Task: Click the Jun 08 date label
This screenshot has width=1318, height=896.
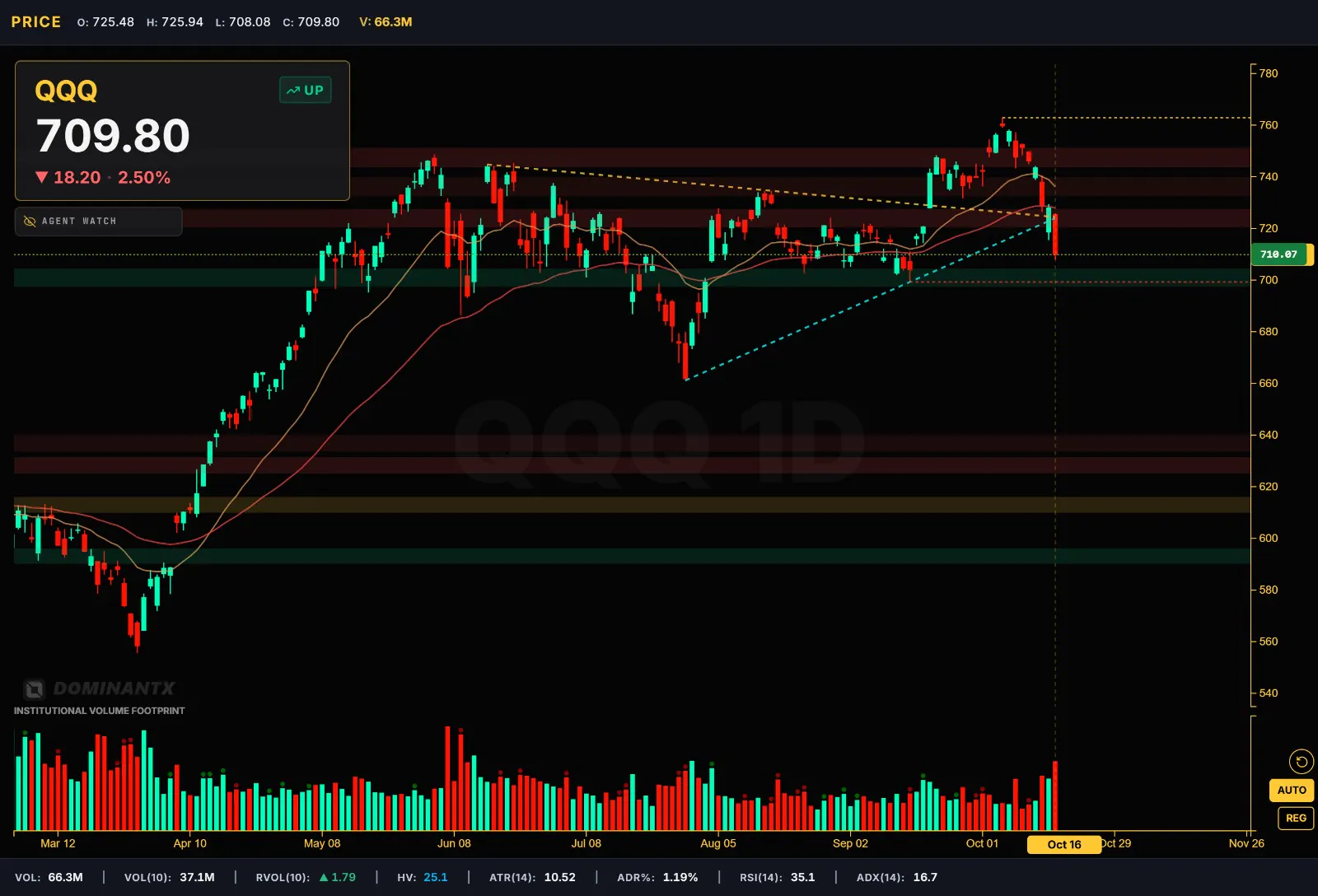Action: click(454, 843)
